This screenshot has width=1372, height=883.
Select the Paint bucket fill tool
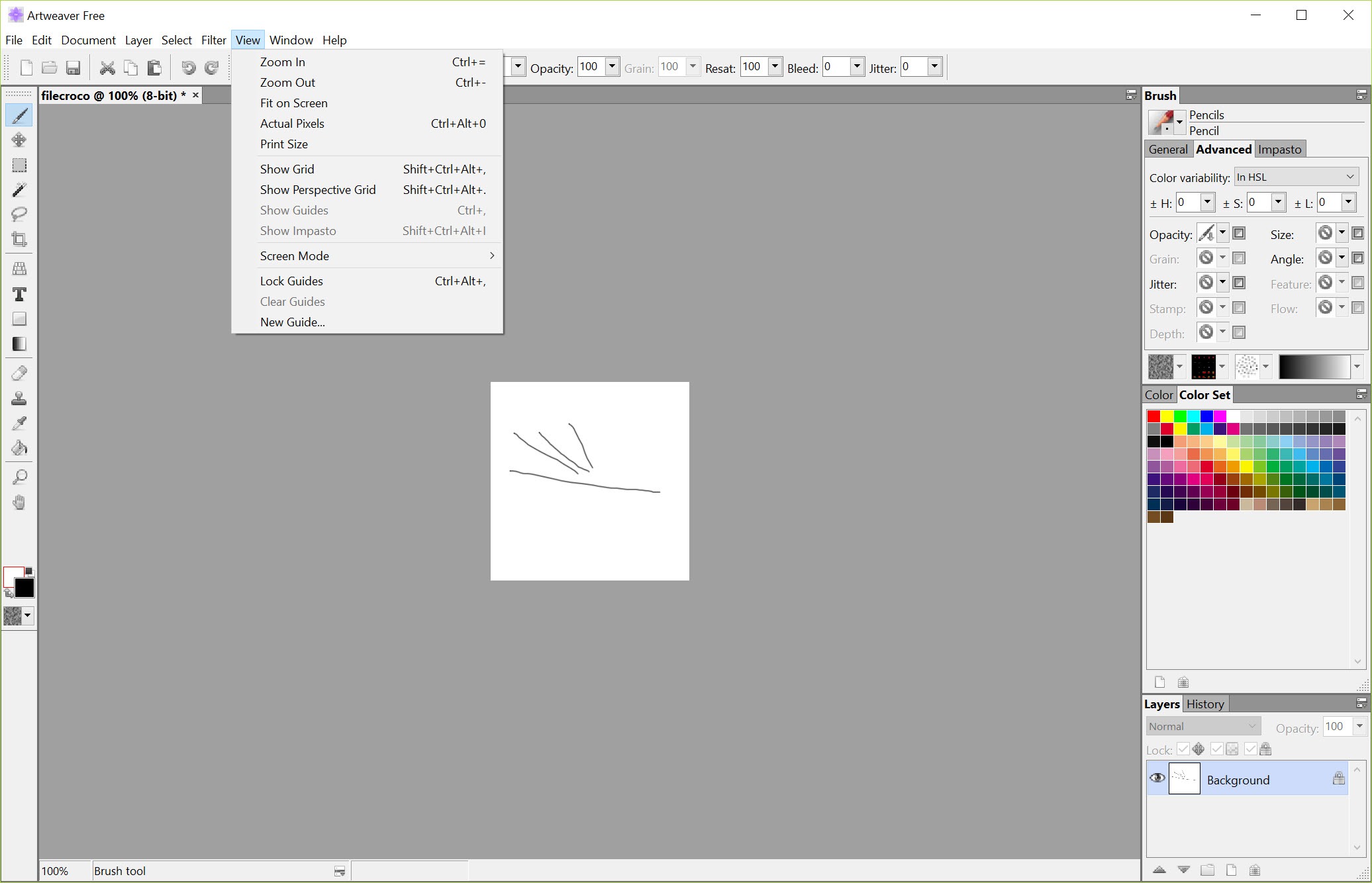click(19, 448)
